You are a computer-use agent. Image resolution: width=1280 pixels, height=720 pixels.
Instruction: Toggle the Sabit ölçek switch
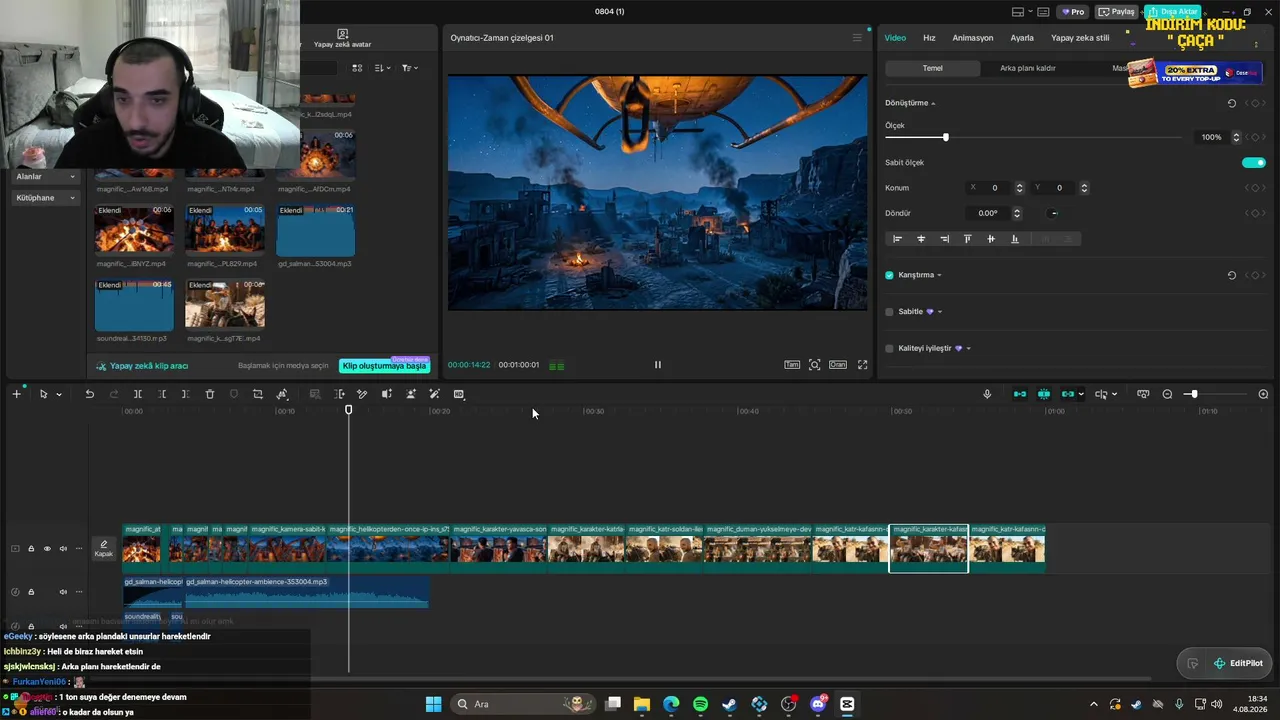[1254, 163]
